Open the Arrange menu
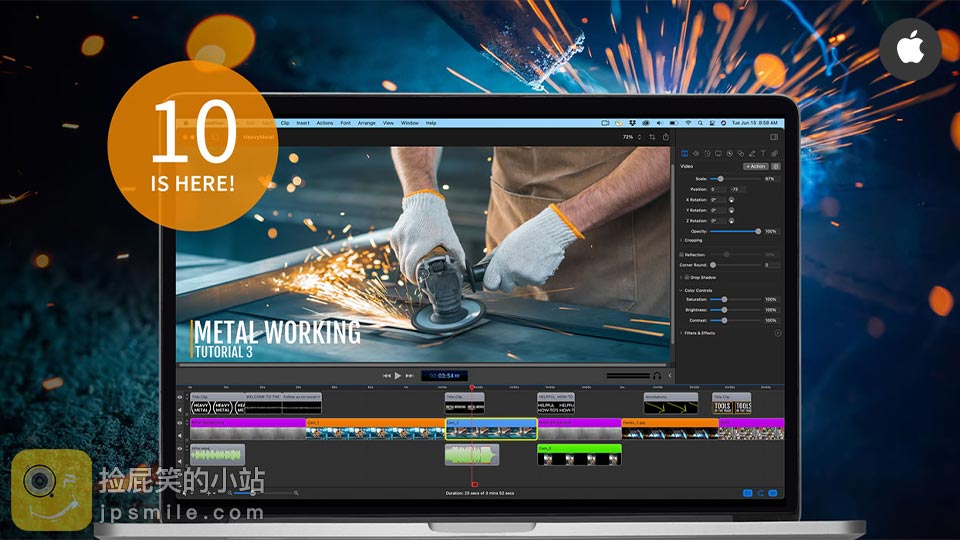 pos(367,123)
